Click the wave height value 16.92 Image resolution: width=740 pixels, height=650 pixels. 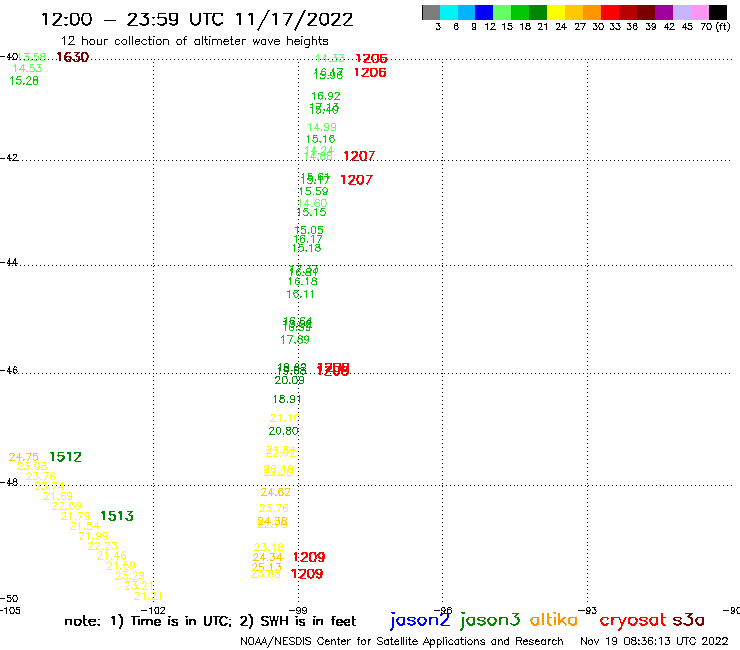(326, 96)
